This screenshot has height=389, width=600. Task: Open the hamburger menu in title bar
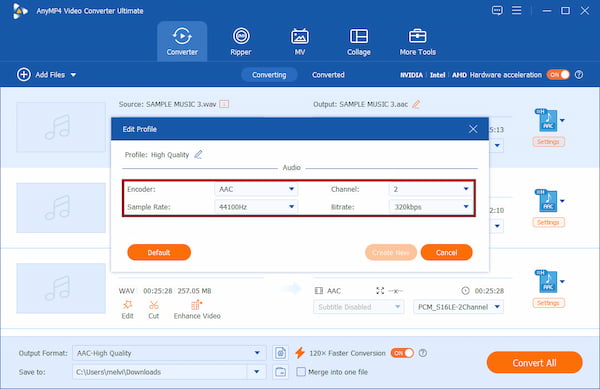[517, 10]
